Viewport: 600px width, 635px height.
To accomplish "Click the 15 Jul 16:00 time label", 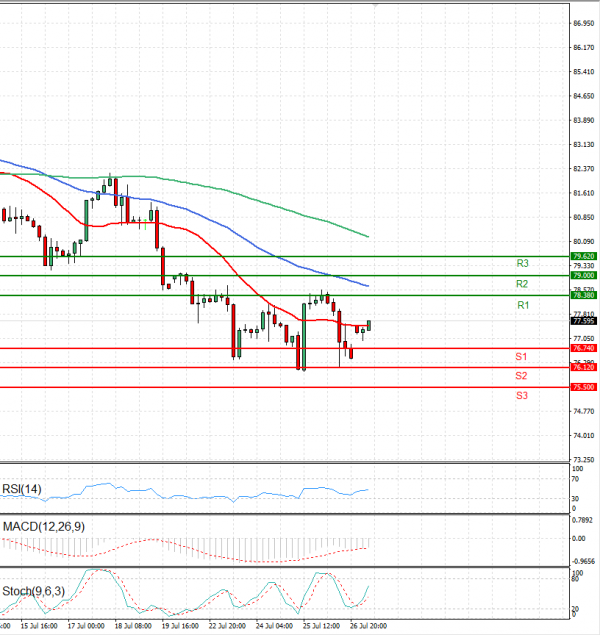I will pyautogui.click(x=39, y=626).
